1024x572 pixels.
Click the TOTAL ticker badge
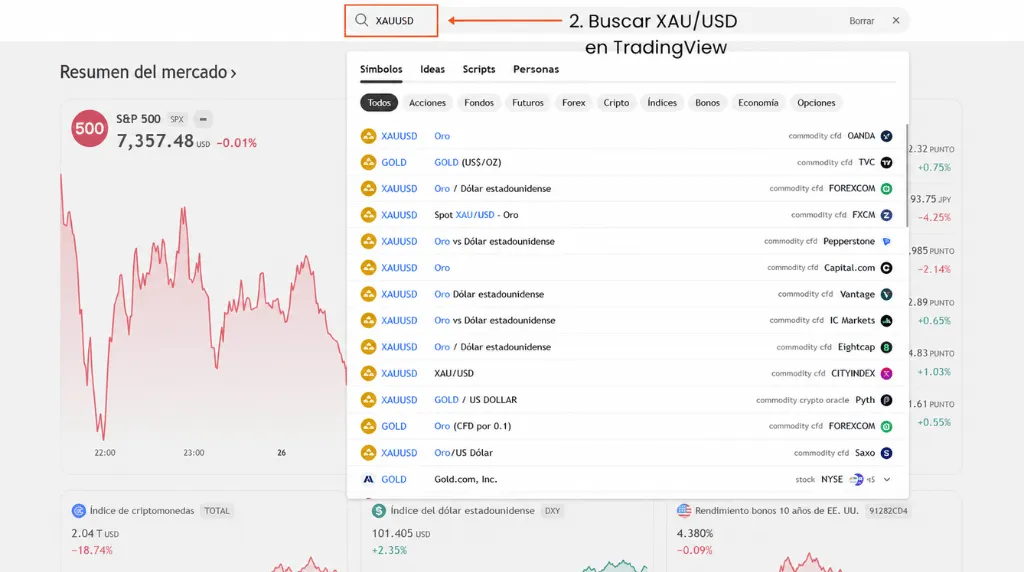coord(217,511)
